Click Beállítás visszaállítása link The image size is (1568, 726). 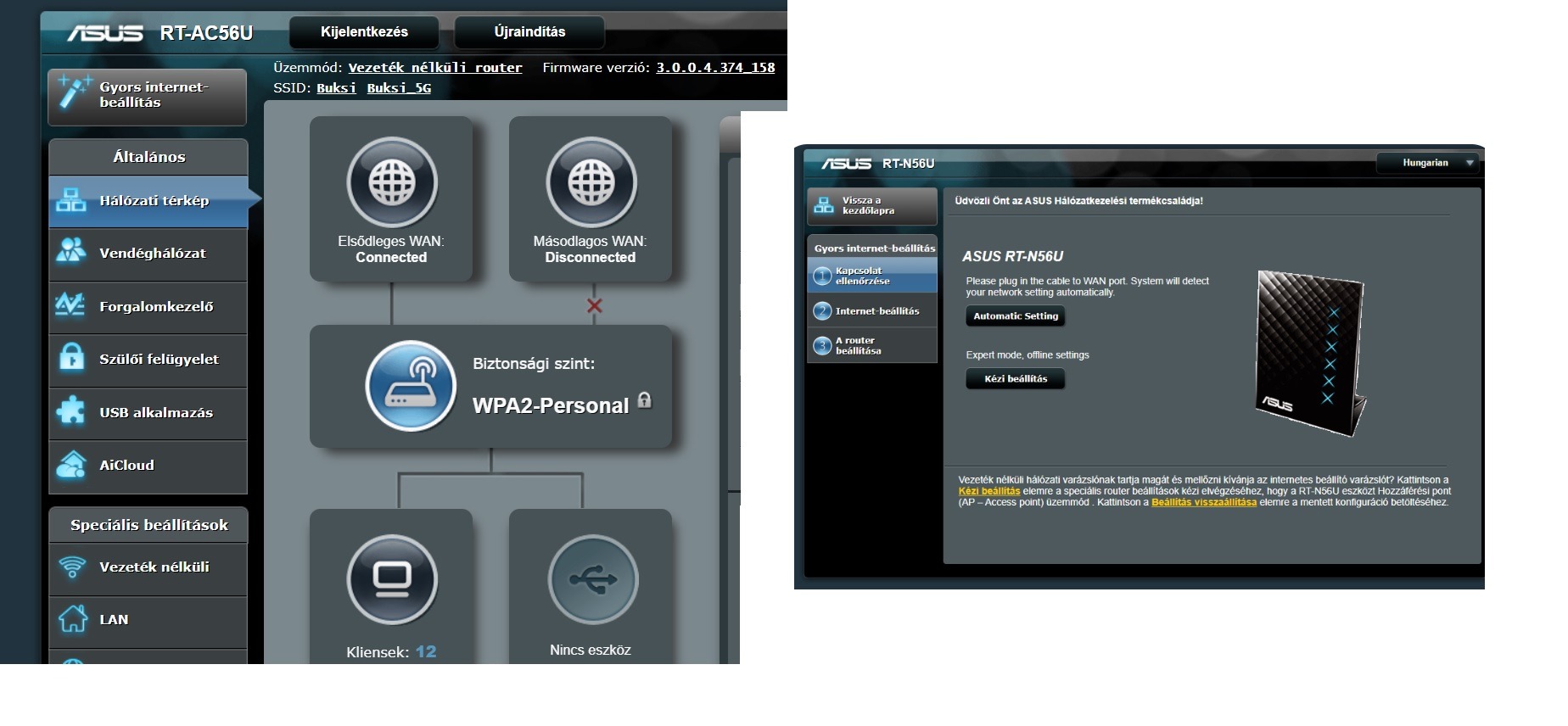click(1204, 502)
